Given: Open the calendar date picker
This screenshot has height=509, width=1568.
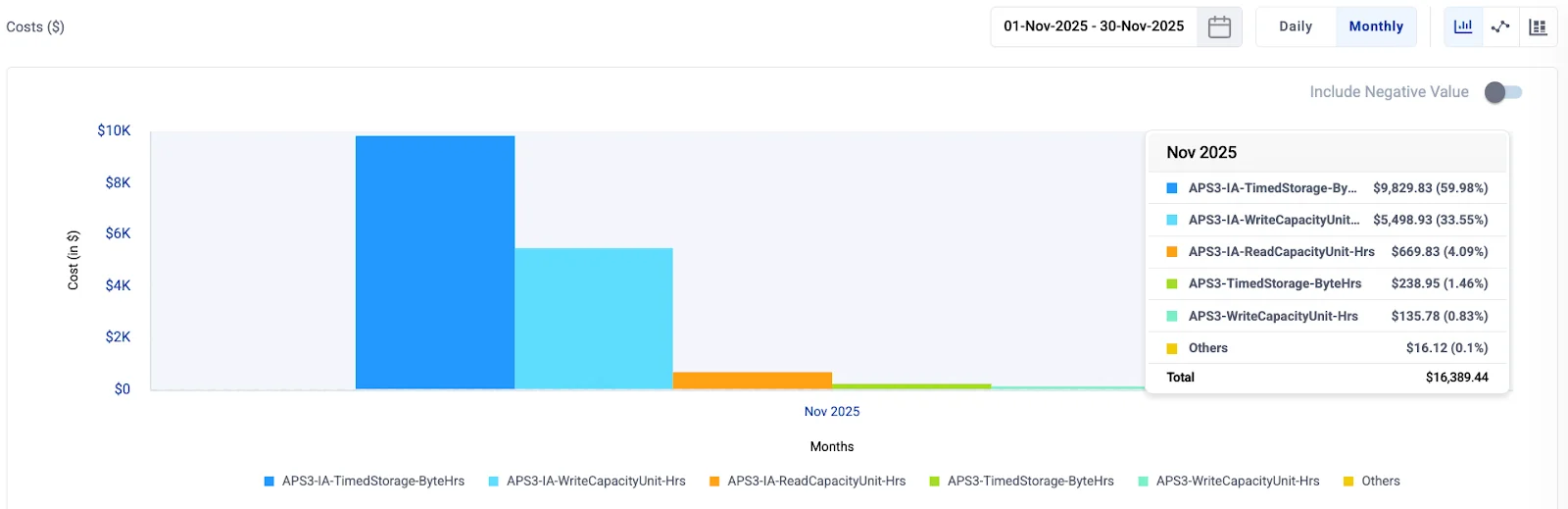Looking at the screenshot, I should pos(1219,26).
